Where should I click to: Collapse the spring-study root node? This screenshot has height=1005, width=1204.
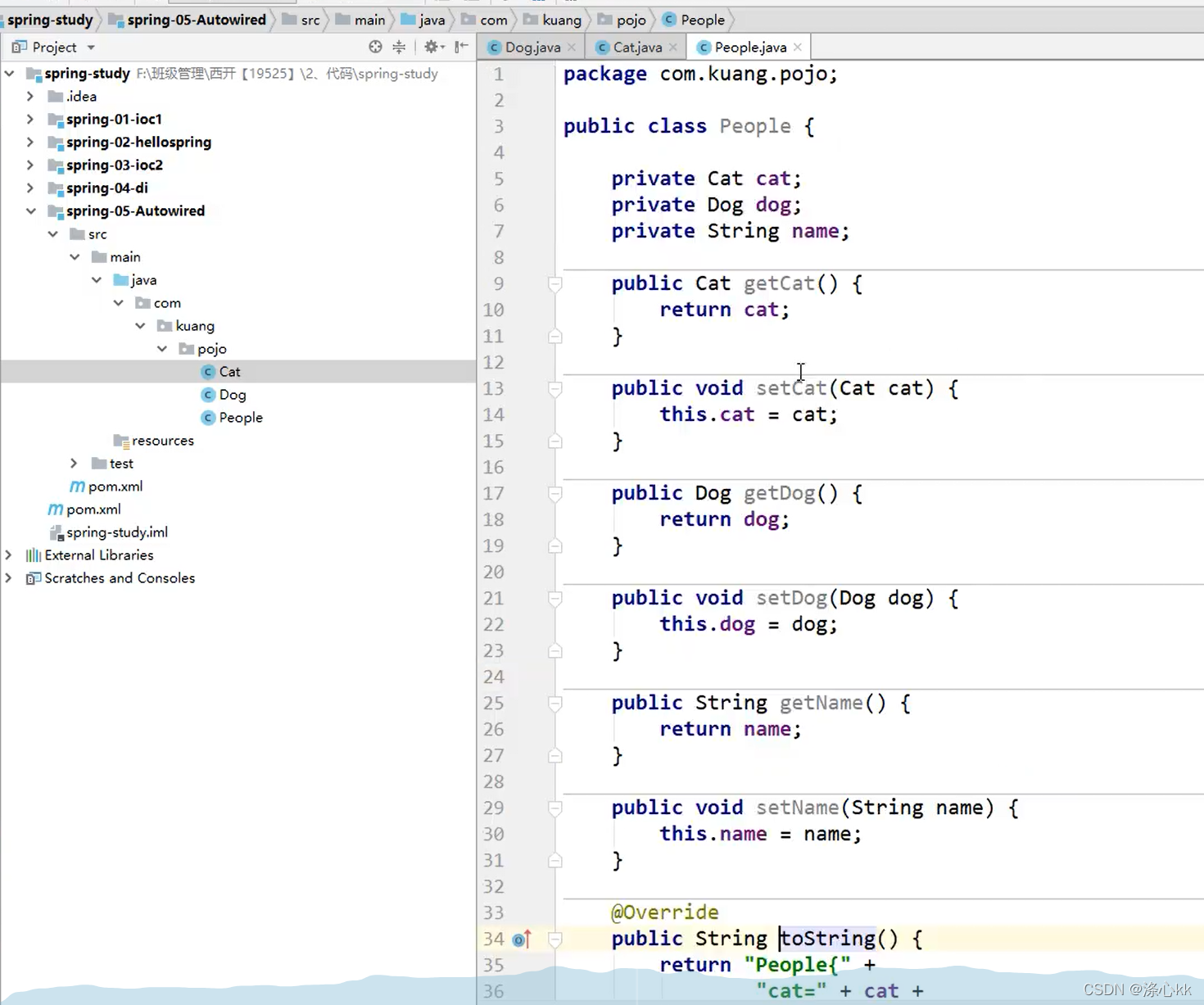(x=10, y=74)
